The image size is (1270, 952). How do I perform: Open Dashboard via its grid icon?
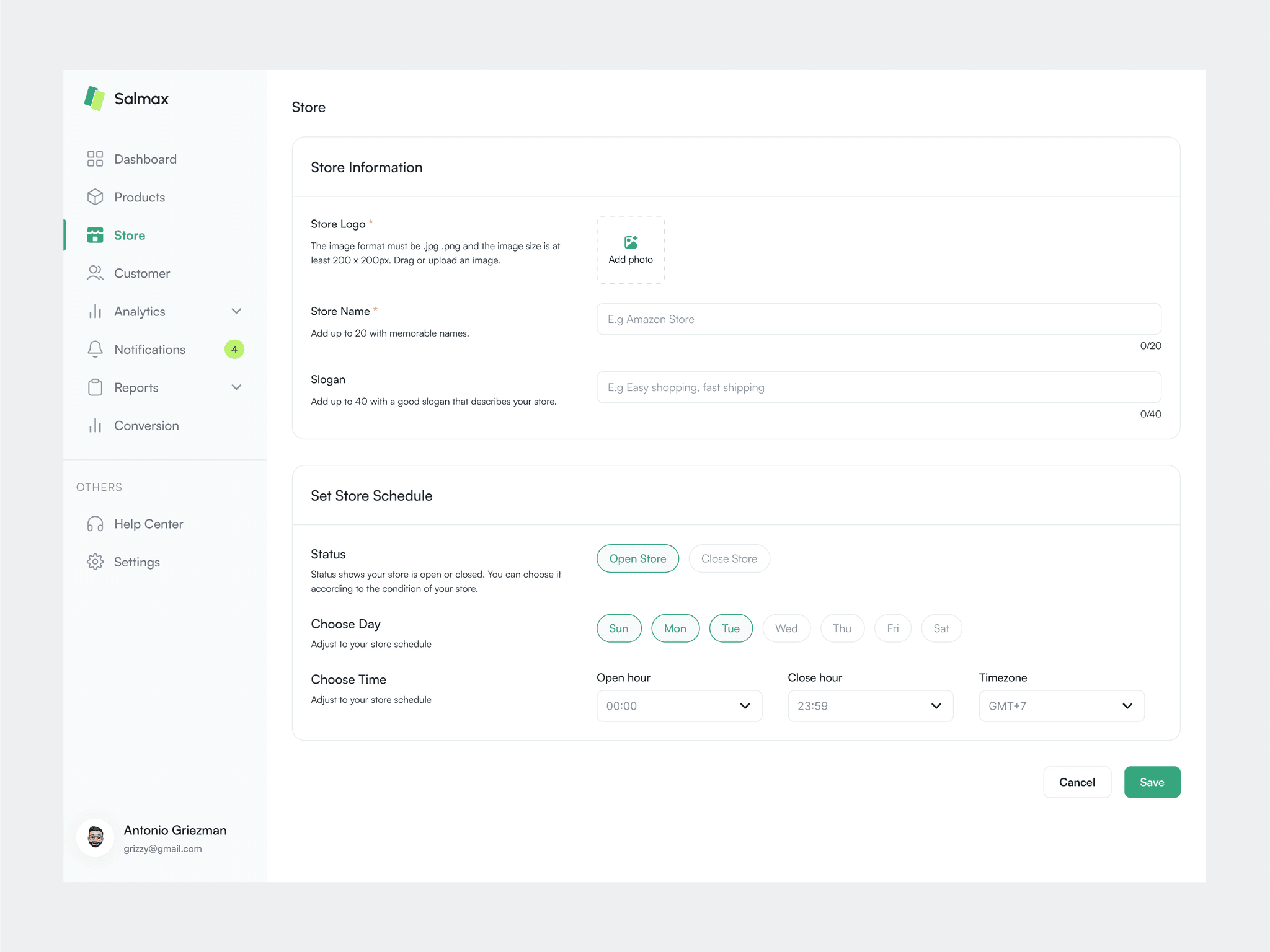pyautogui.click(x=95, y=159)
